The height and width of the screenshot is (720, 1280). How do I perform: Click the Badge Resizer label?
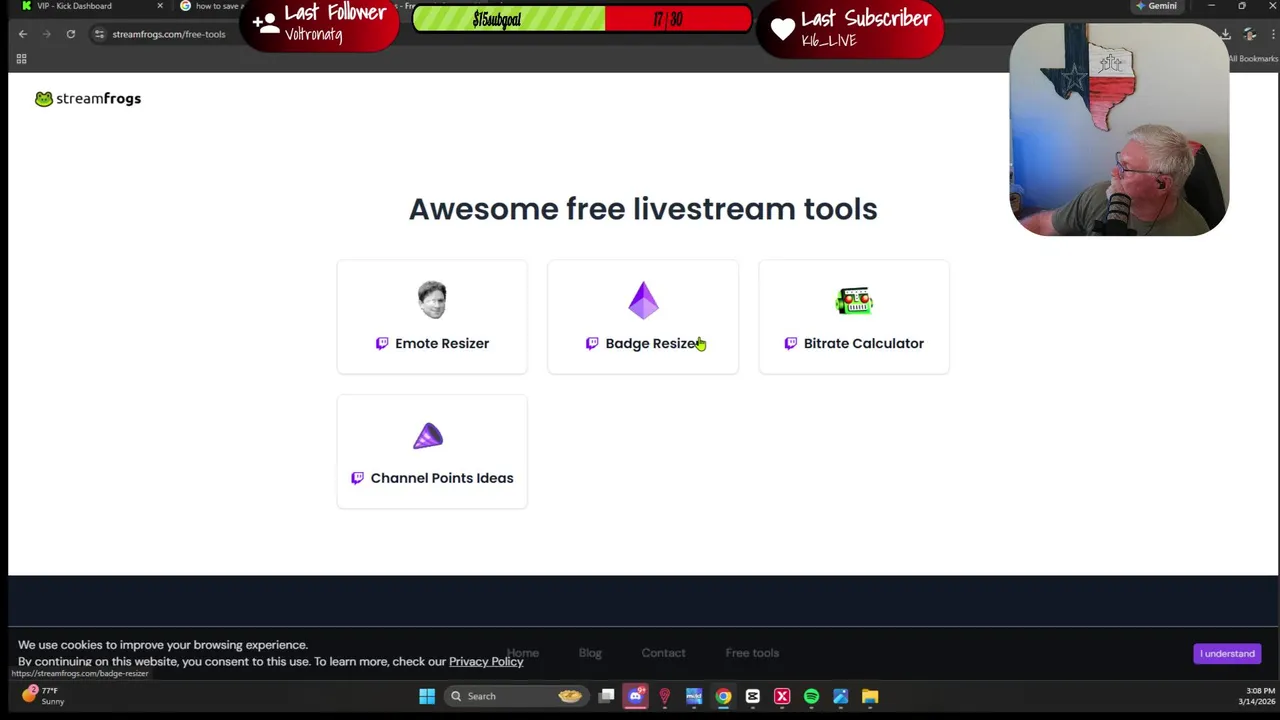[x=653, y=343]
